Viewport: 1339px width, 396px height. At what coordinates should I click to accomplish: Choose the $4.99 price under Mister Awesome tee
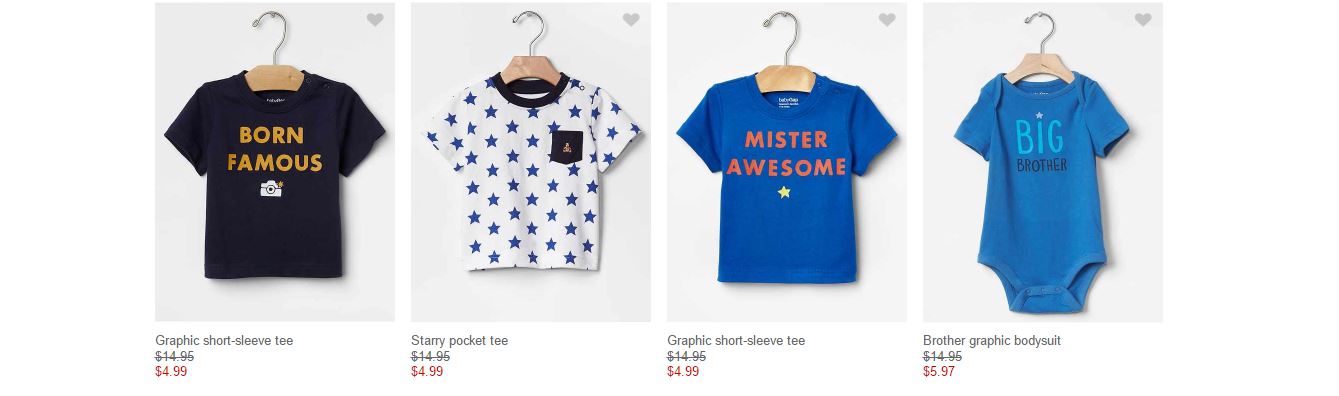coord(683,372)
